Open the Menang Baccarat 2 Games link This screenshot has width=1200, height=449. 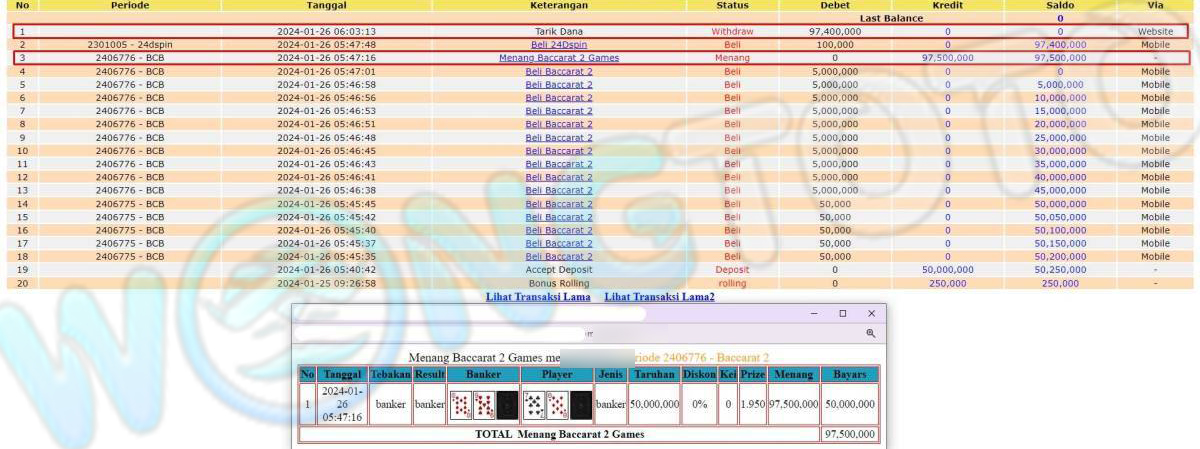tap(559, 58)
